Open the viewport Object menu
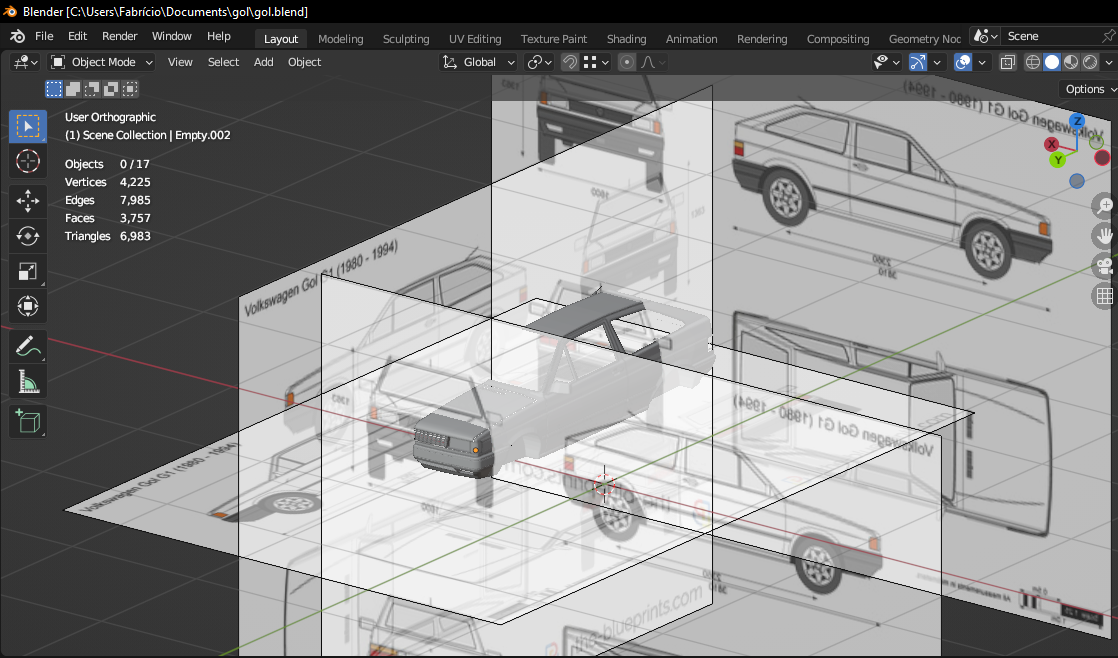1118x658 pixels. (x=304, y=63)
